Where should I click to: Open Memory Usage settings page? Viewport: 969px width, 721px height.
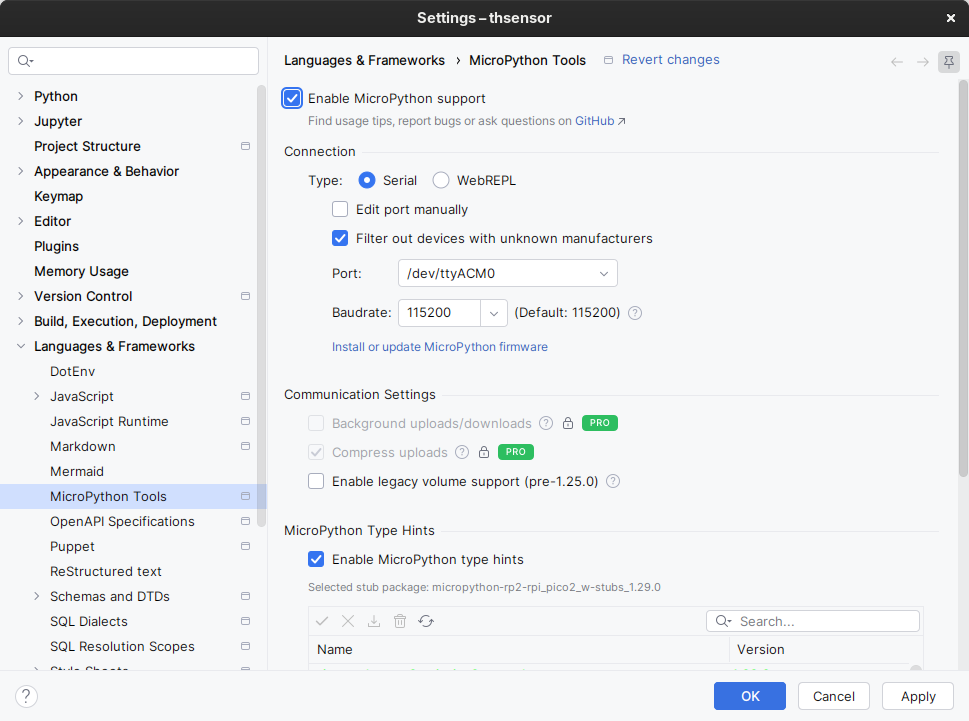point(81,271)
